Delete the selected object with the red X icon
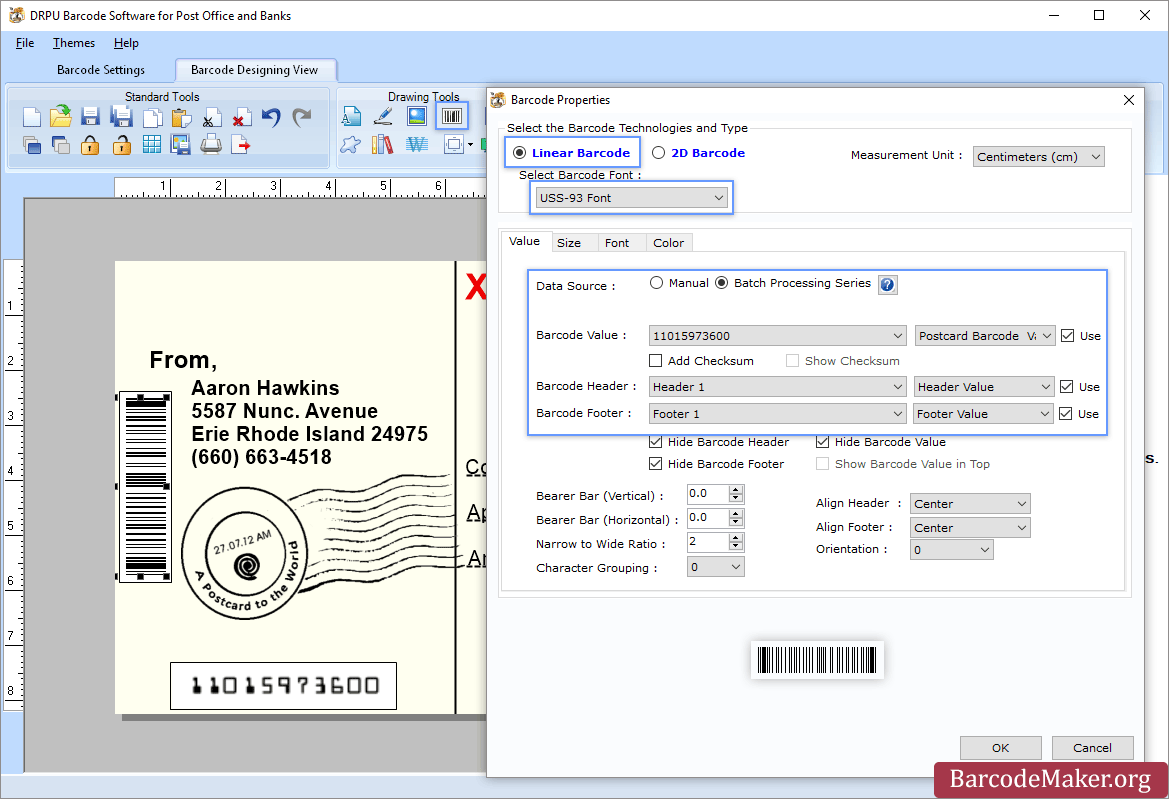Image resolution: width=1169 pixels, height=799 pixels. 241,118
